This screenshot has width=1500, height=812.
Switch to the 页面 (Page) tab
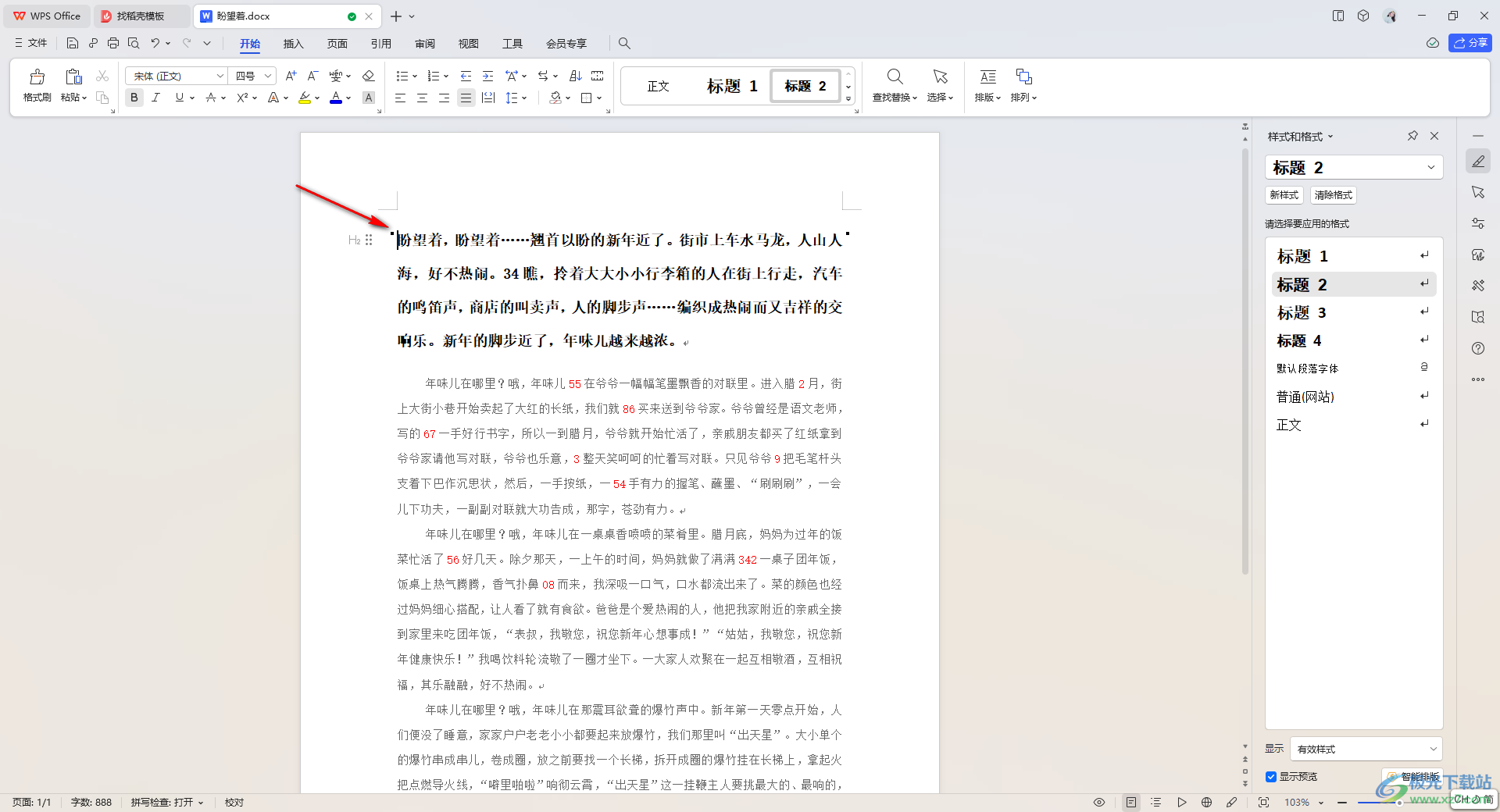tap(337, 44)
